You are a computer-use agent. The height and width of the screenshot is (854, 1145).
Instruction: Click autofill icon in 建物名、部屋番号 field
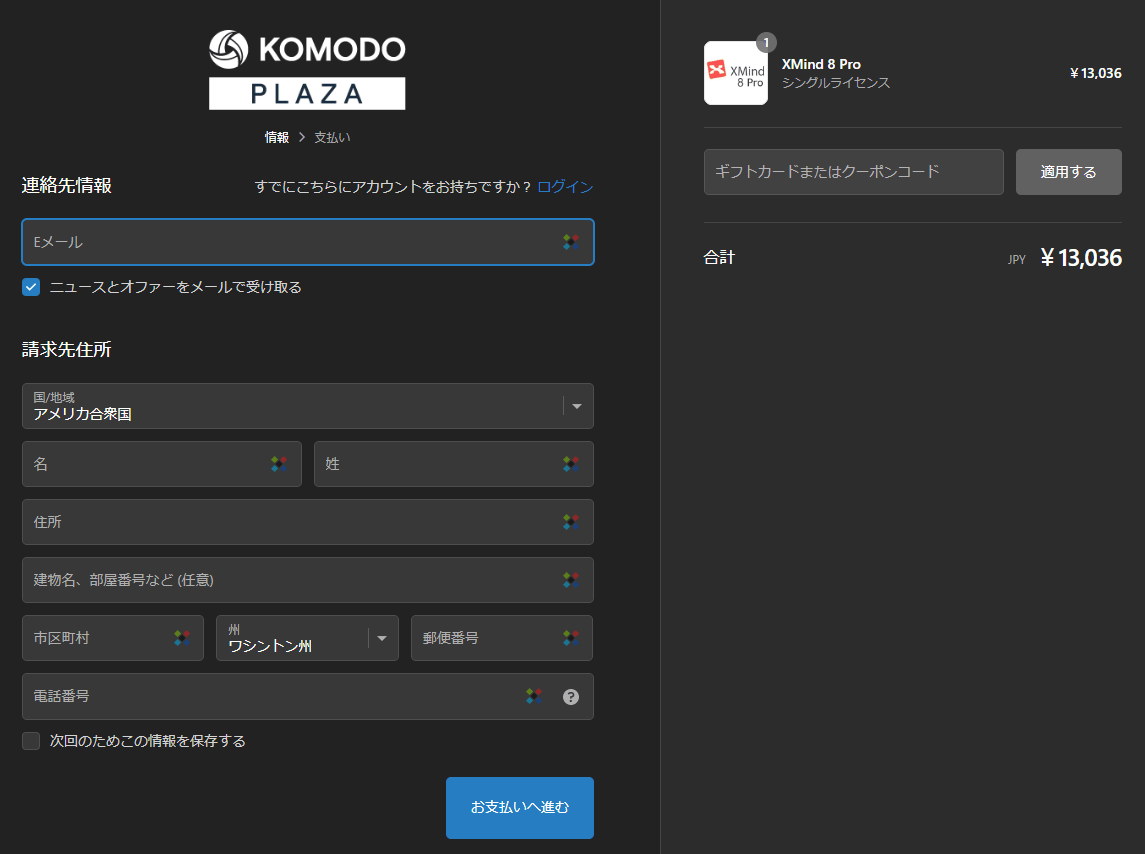pyautogui.click(x=571, y=580)
